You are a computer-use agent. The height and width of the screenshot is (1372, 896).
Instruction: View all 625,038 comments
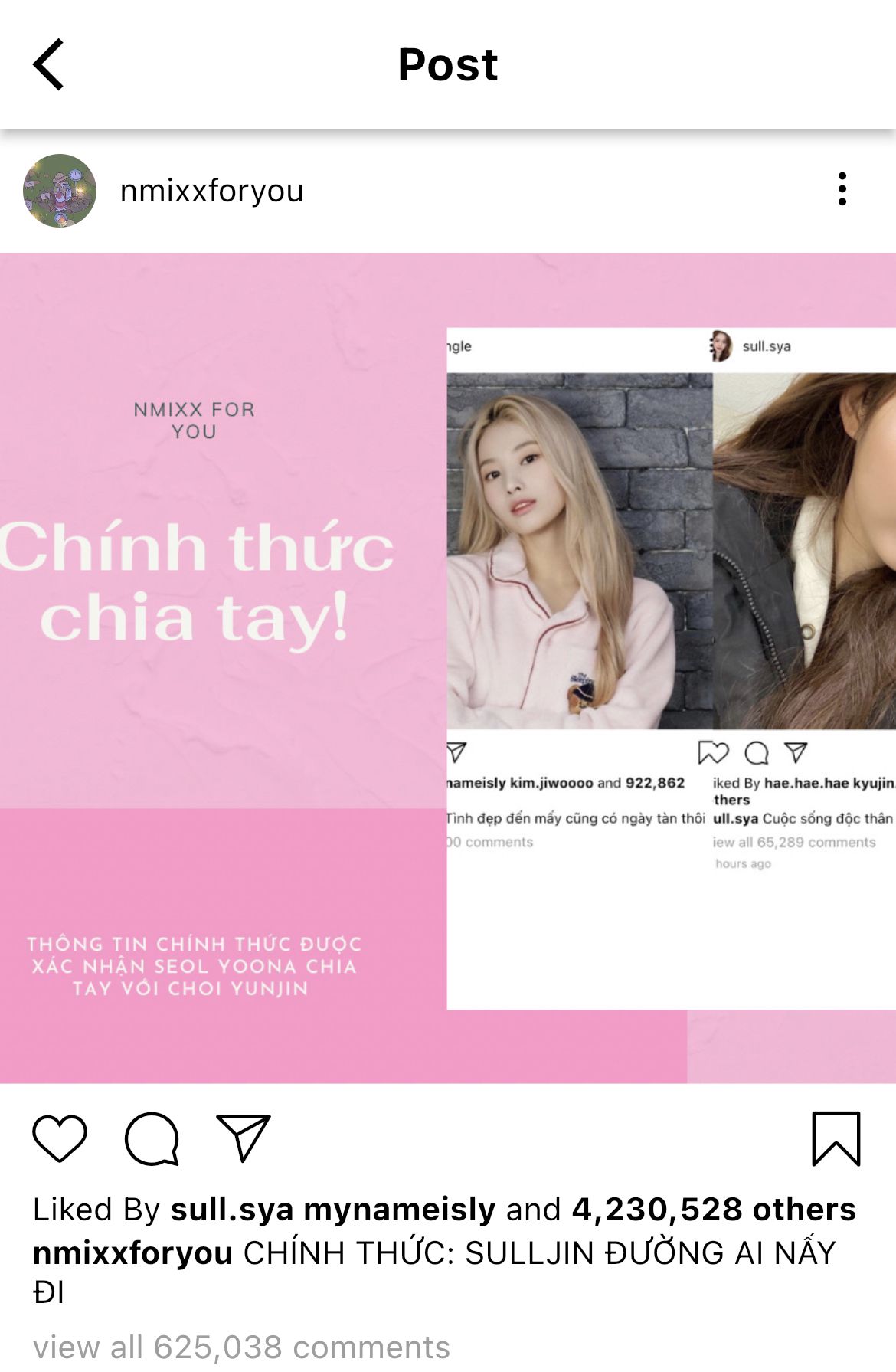241,1347
